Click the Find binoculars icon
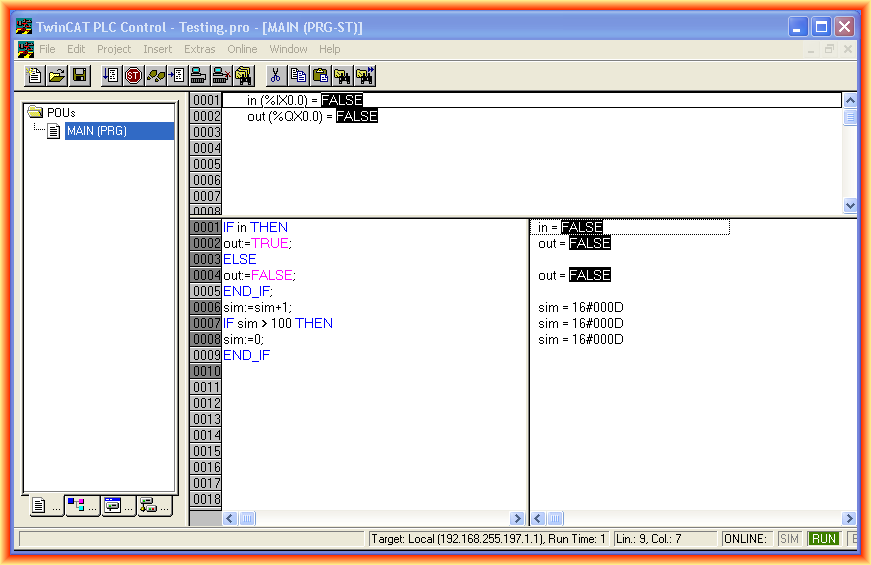 tap(343, 75)
